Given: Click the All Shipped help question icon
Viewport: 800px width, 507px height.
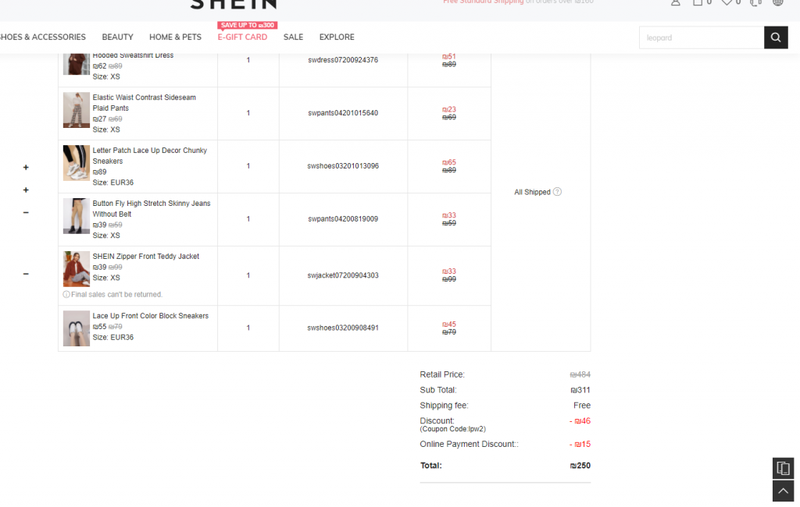Looking at the screenshot, I should point(557,192).
